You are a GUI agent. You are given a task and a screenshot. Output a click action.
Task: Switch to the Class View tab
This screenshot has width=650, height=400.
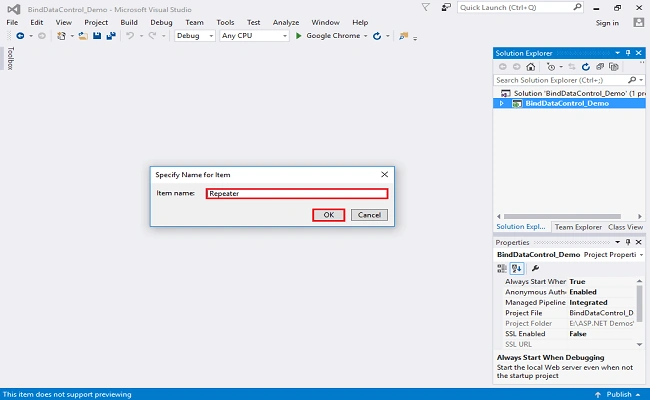tap(625, 227)
